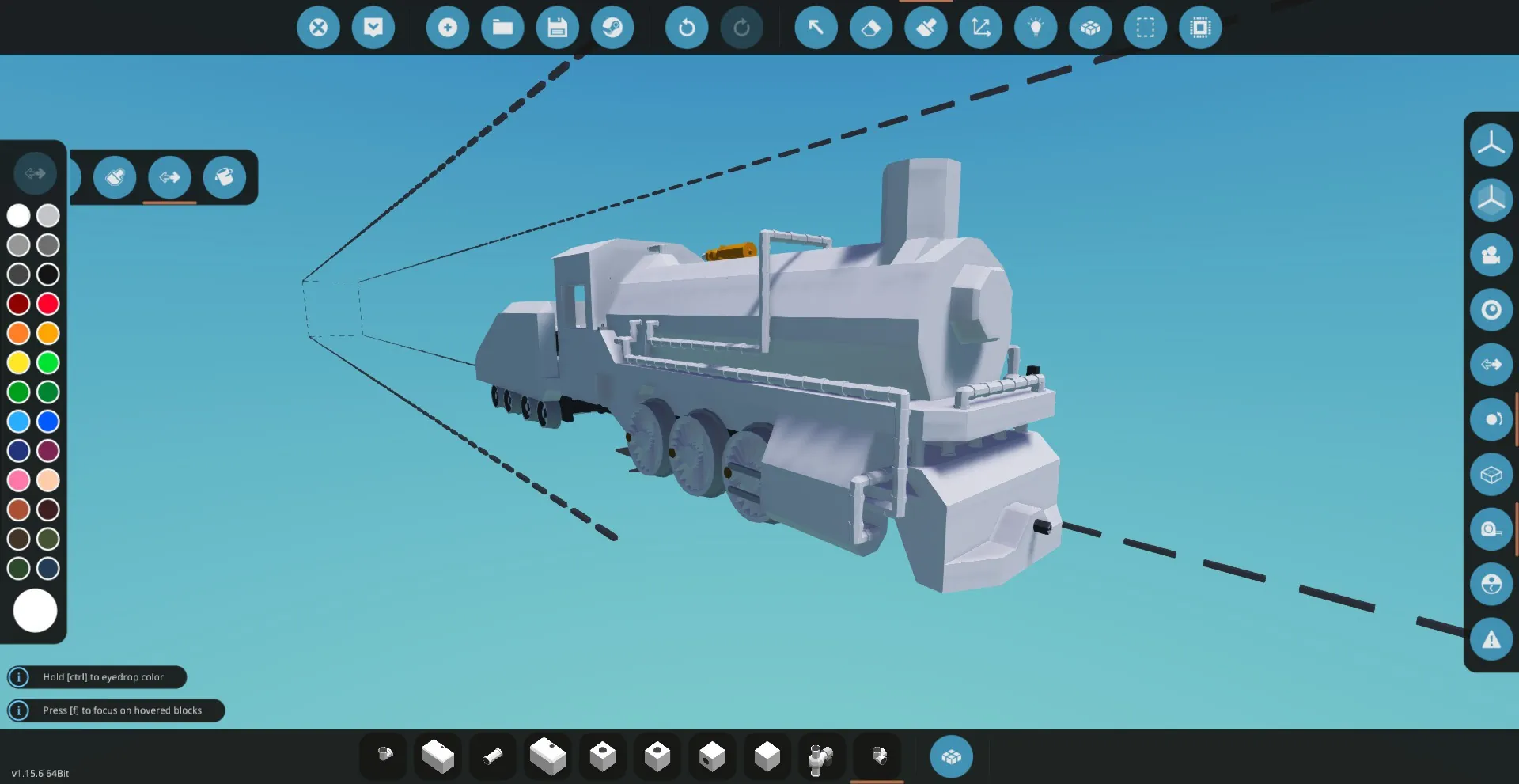
Task: Click the warning triangle icon
Action: (x=1491, y=639)
